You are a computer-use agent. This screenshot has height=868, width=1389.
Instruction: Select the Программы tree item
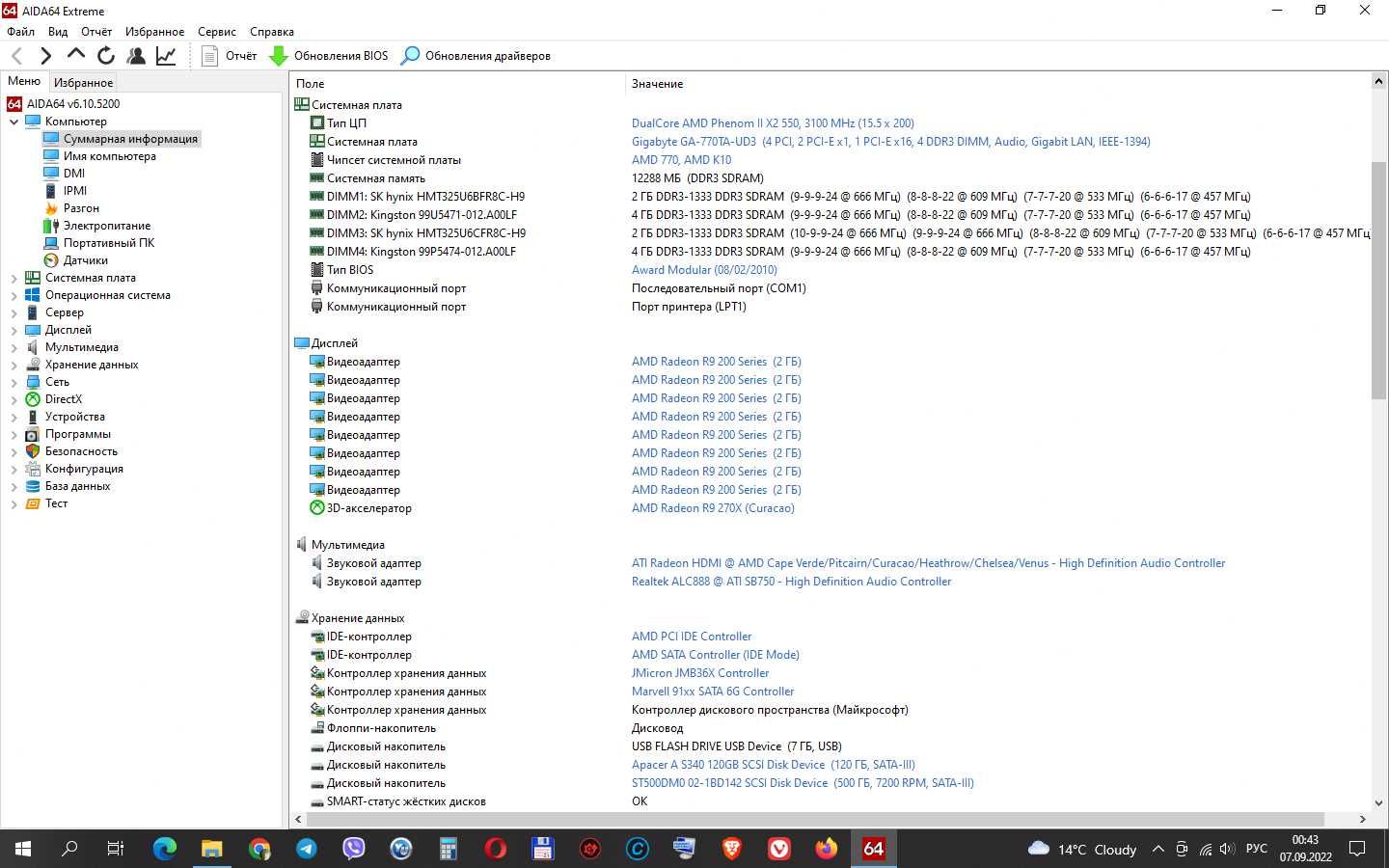[x=77, y=434]
